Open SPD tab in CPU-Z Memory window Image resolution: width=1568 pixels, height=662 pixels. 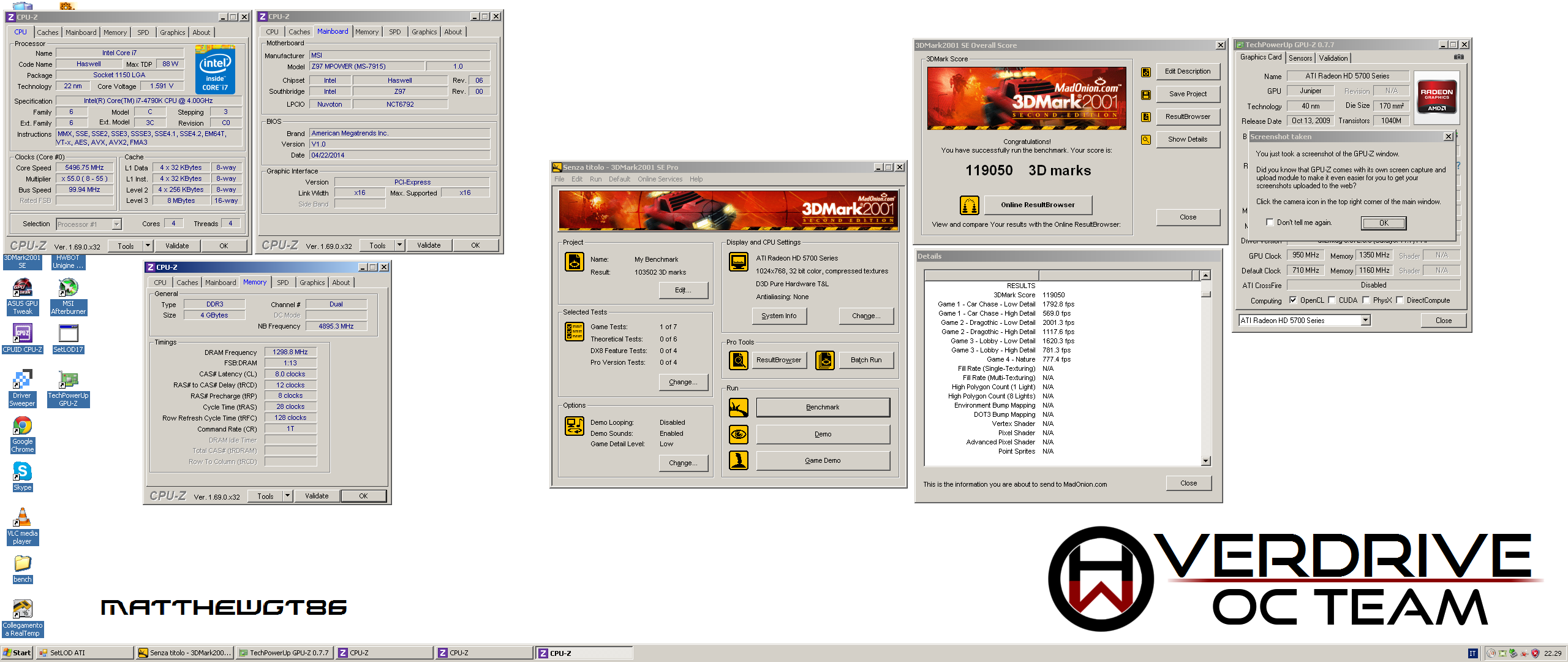pos(282,283)
